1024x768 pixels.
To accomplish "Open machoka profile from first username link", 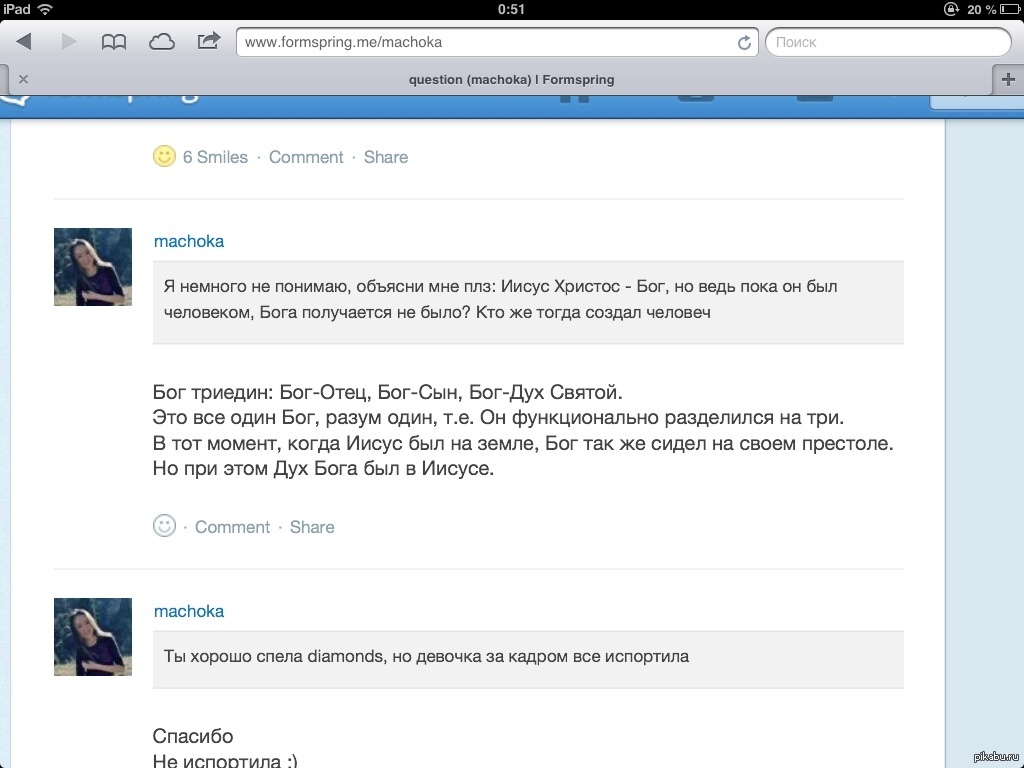I will click(189, 241).
